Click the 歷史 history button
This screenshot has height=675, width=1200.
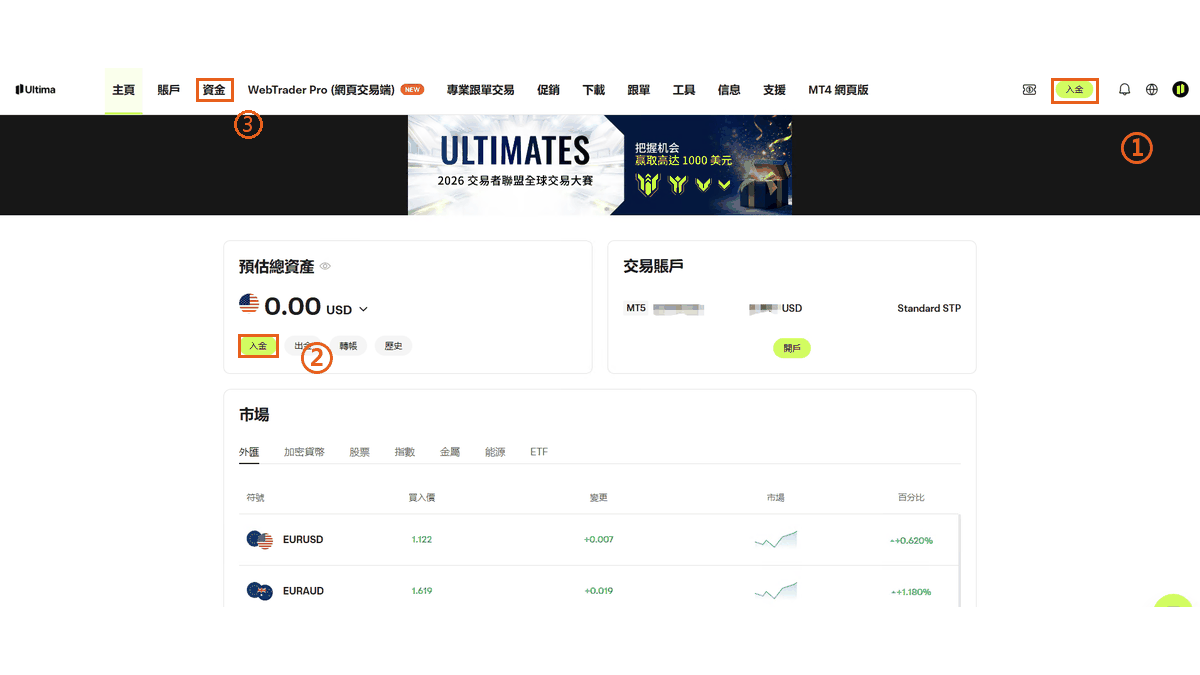click(x=394, y=346)
